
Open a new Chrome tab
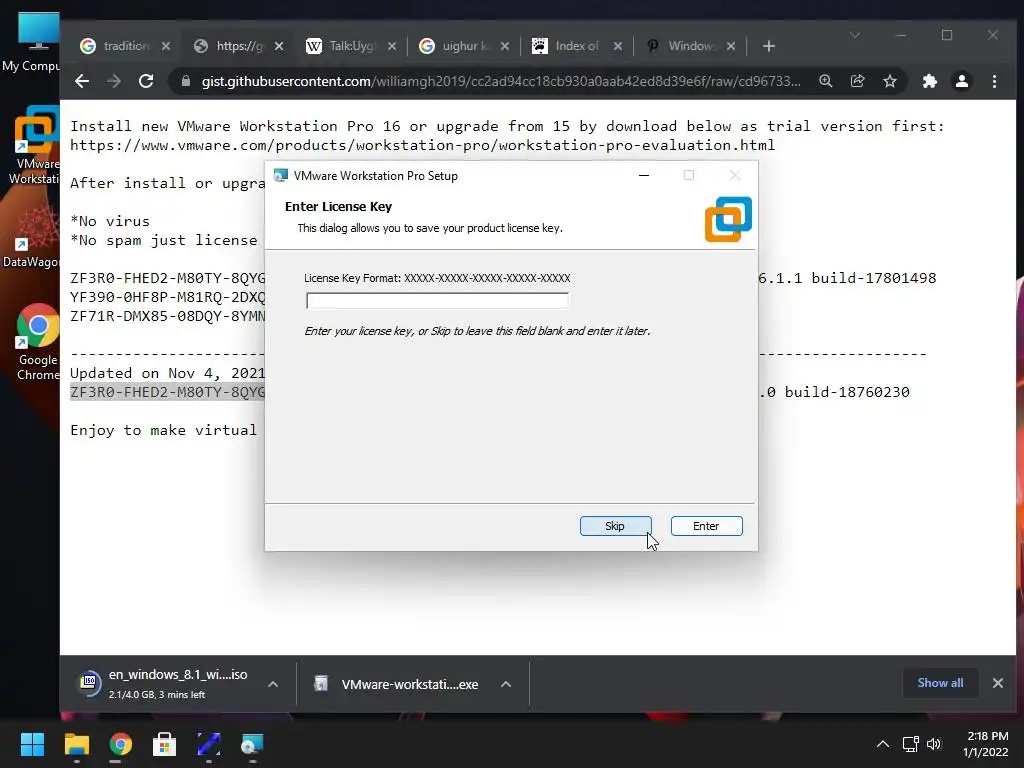(x=769, y=46)
